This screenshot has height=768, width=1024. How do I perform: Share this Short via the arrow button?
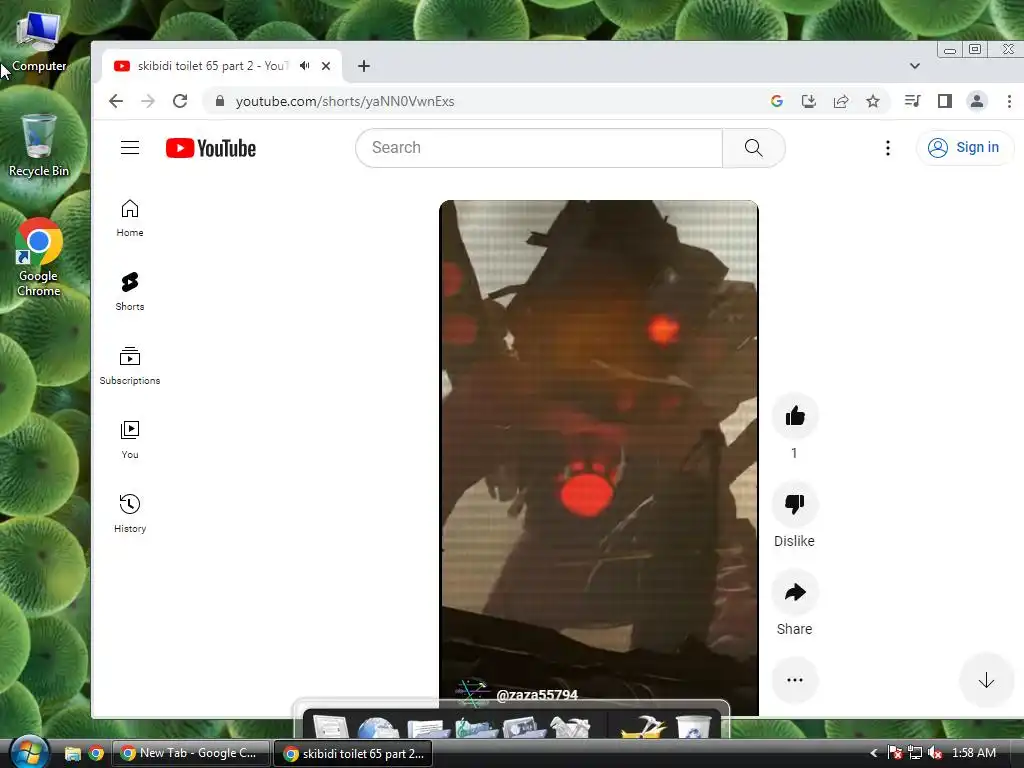coord(795,592)
